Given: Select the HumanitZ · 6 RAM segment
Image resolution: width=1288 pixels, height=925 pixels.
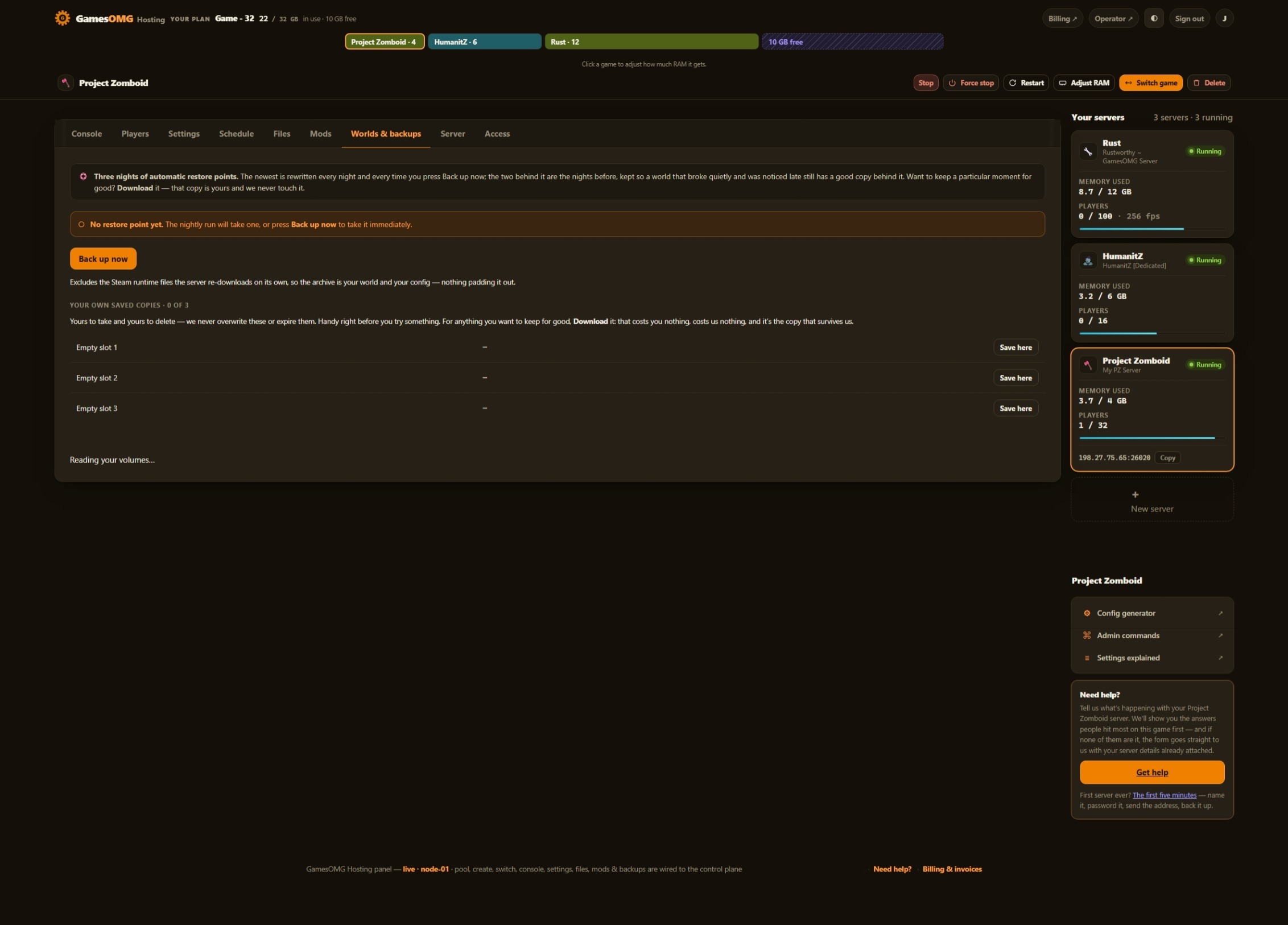Looking at the screenshot, I should pos(485,42).
